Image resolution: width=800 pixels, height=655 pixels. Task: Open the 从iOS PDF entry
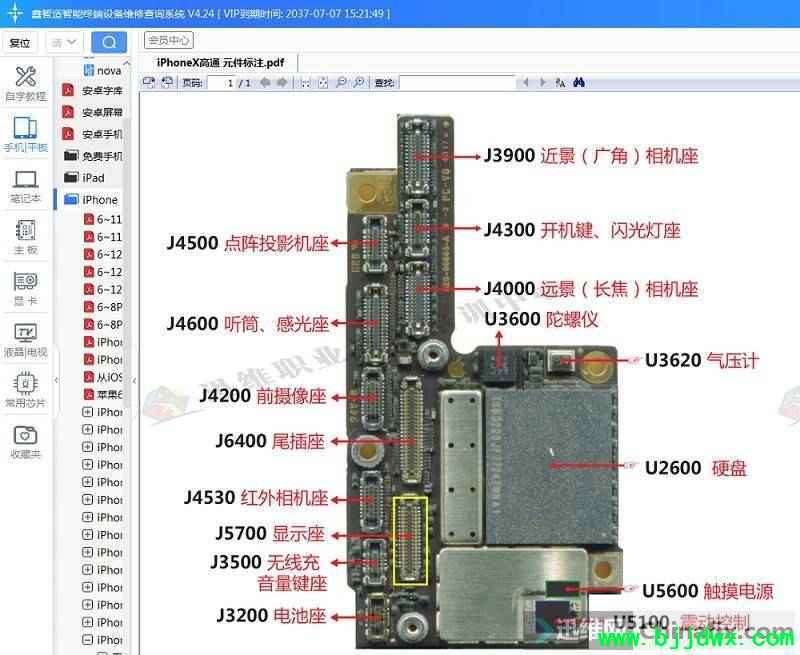coord(103,377)
